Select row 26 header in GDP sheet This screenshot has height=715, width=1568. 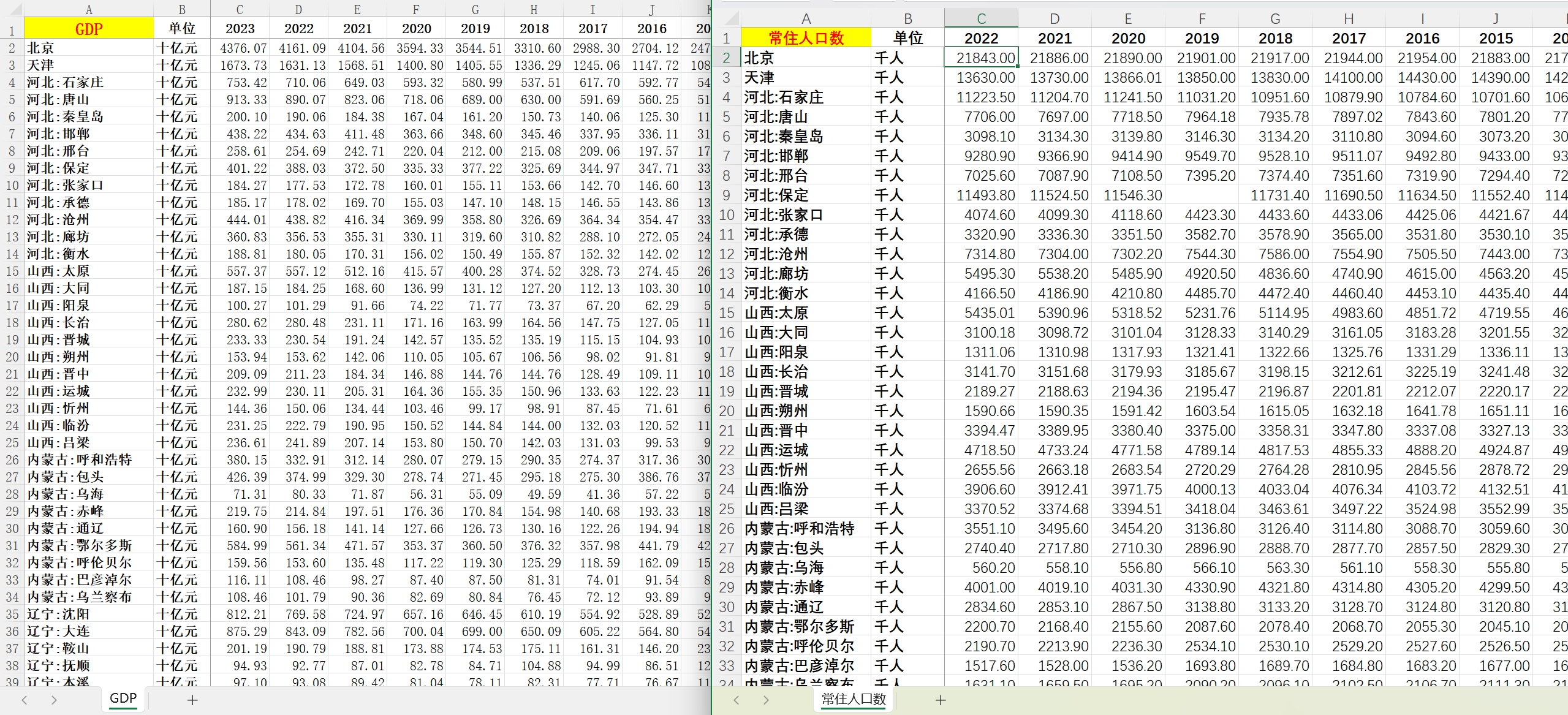pos(12,460)
